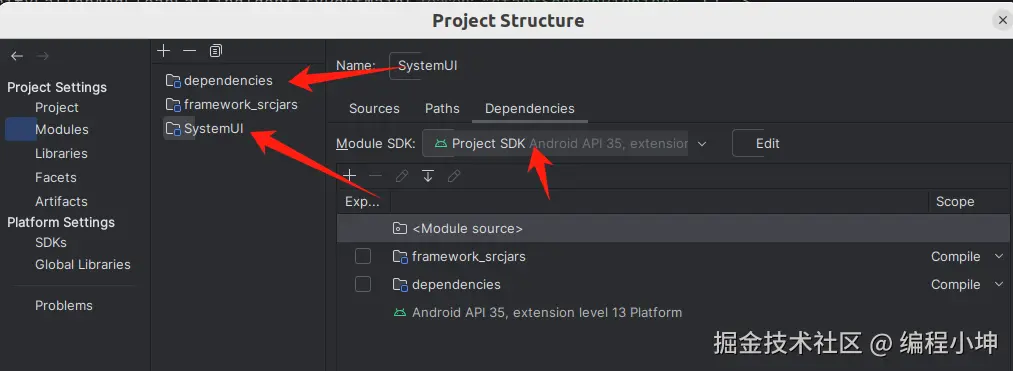The height and width of the screenshot is (371, 1013).
Task: Add a new module with the plus icon
Action: coord(163,50)
